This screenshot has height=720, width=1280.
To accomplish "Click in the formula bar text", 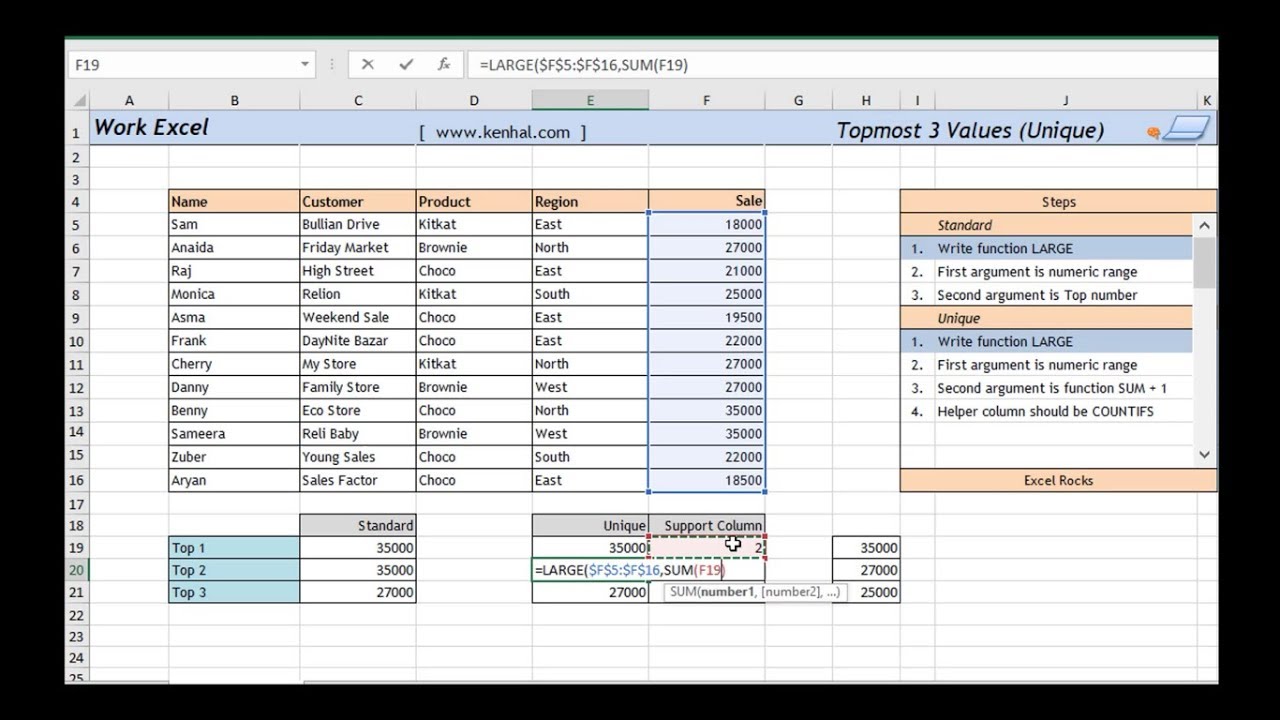I will (x=840, y=64).
